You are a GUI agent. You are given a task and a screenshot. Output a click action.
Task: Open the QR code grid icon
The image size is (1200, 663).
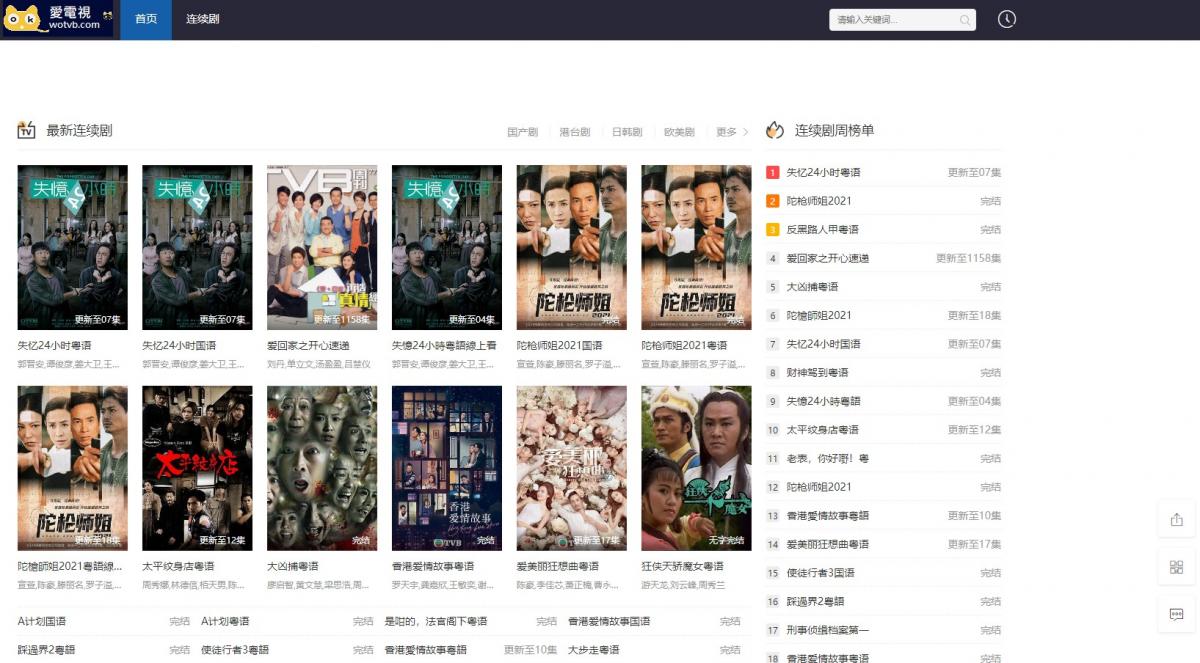1176,567
